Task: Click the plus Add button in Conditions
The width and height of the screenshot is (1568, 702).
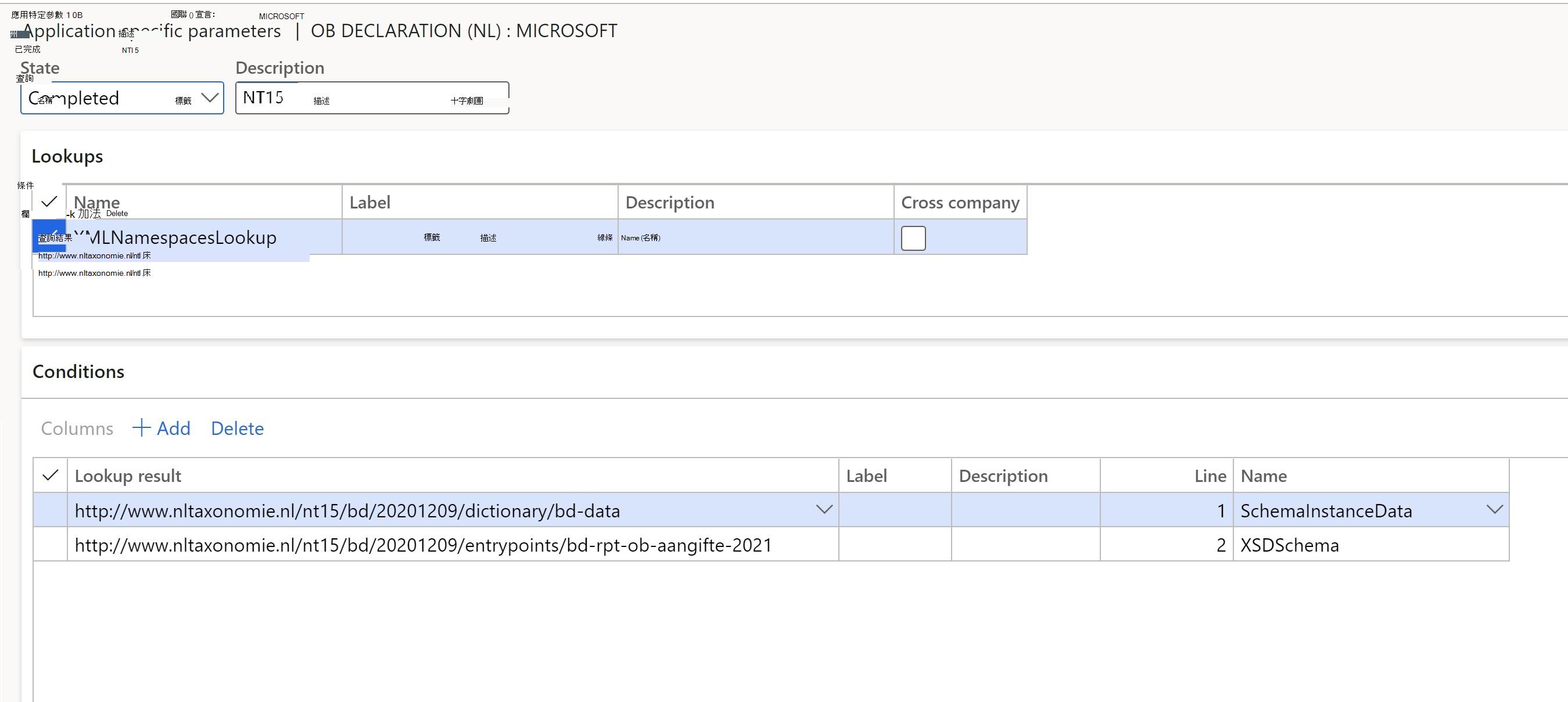Action: coord(162,429)
